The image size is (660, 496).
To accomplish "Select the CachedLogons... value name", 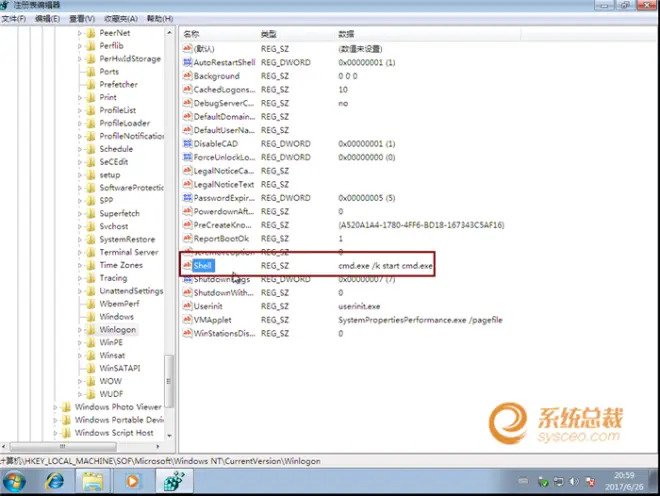I will point(224,90).
